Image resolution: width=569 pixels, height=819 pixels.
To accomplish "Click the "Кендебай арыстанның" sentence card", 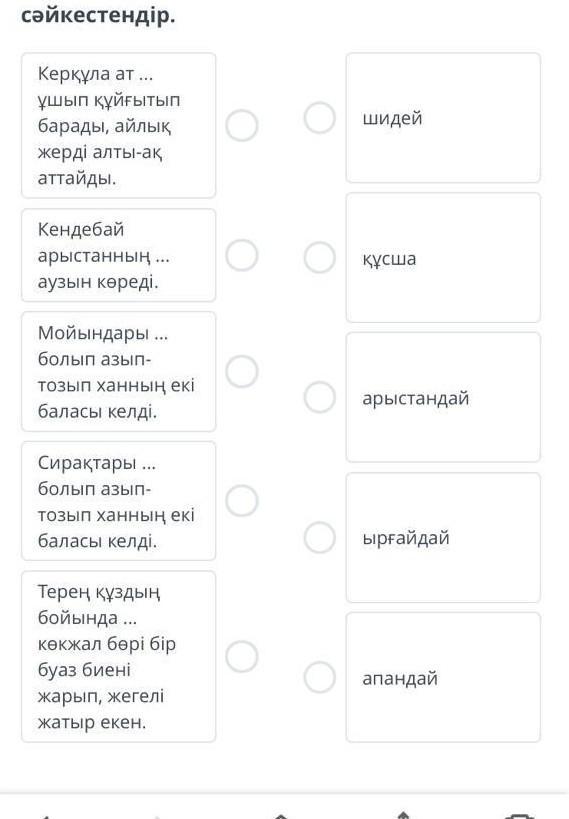I will pyautogui.click(x=119, y=255).
